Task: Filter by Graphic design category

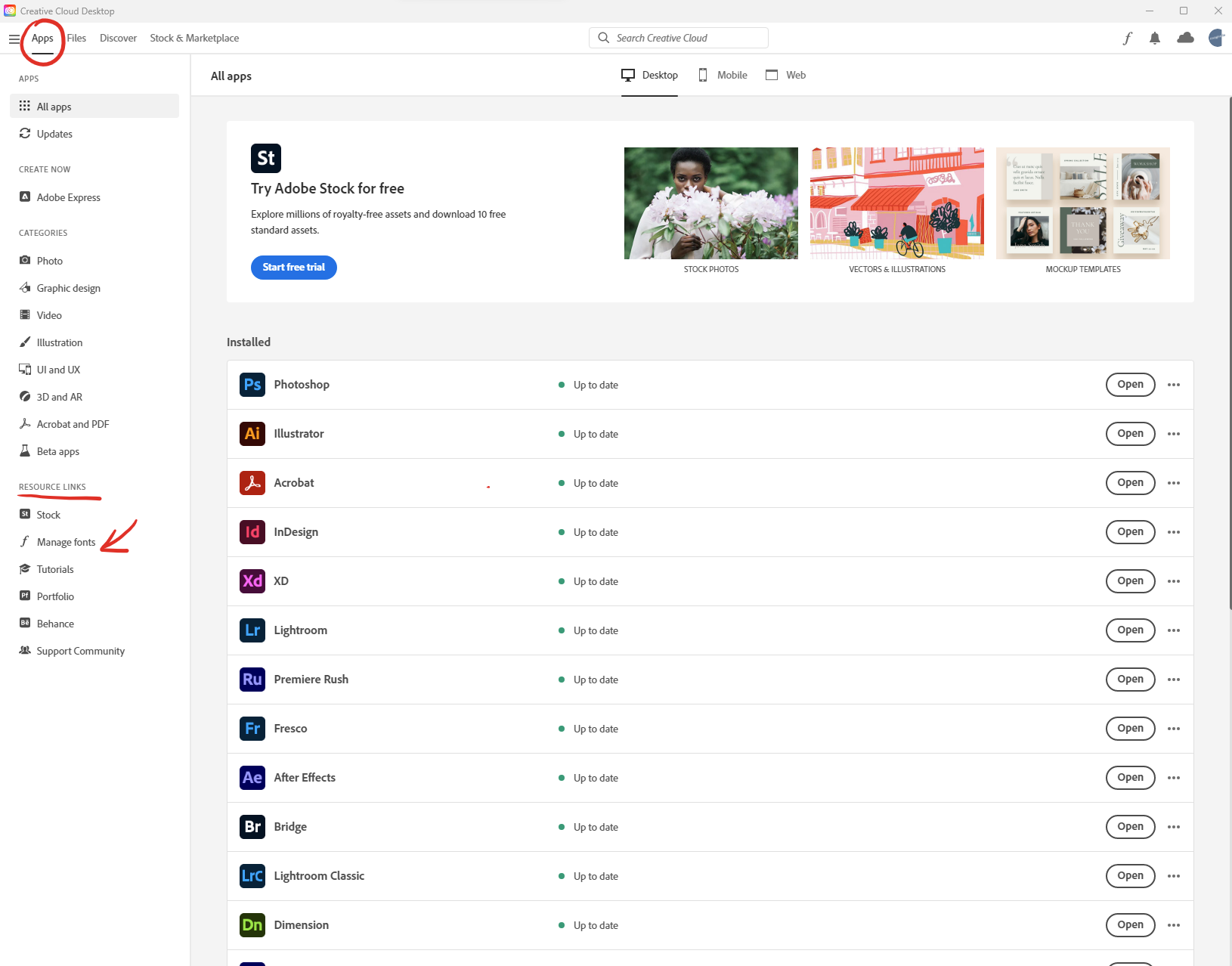Action: pos(94,288)
